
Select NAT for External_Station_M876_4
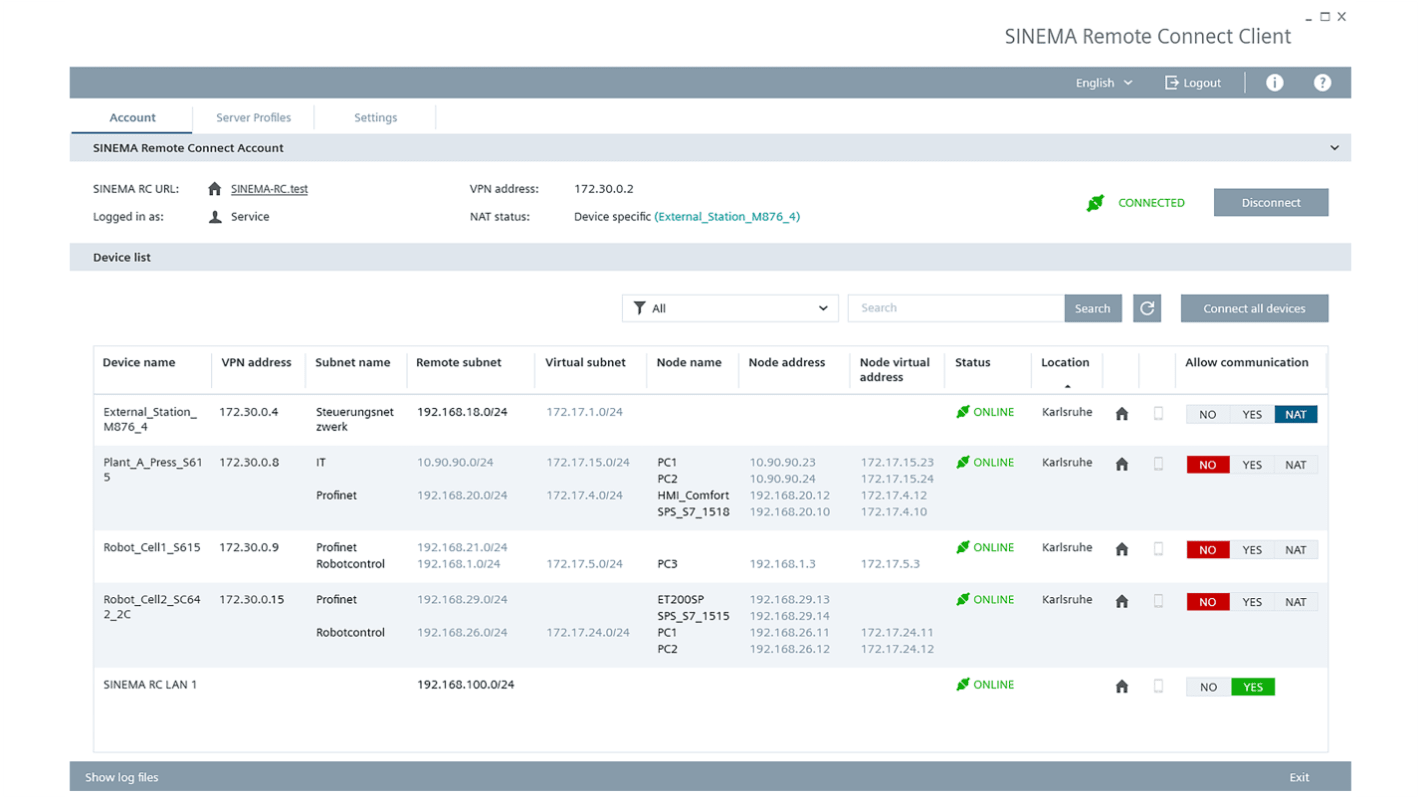(1296, 414)
